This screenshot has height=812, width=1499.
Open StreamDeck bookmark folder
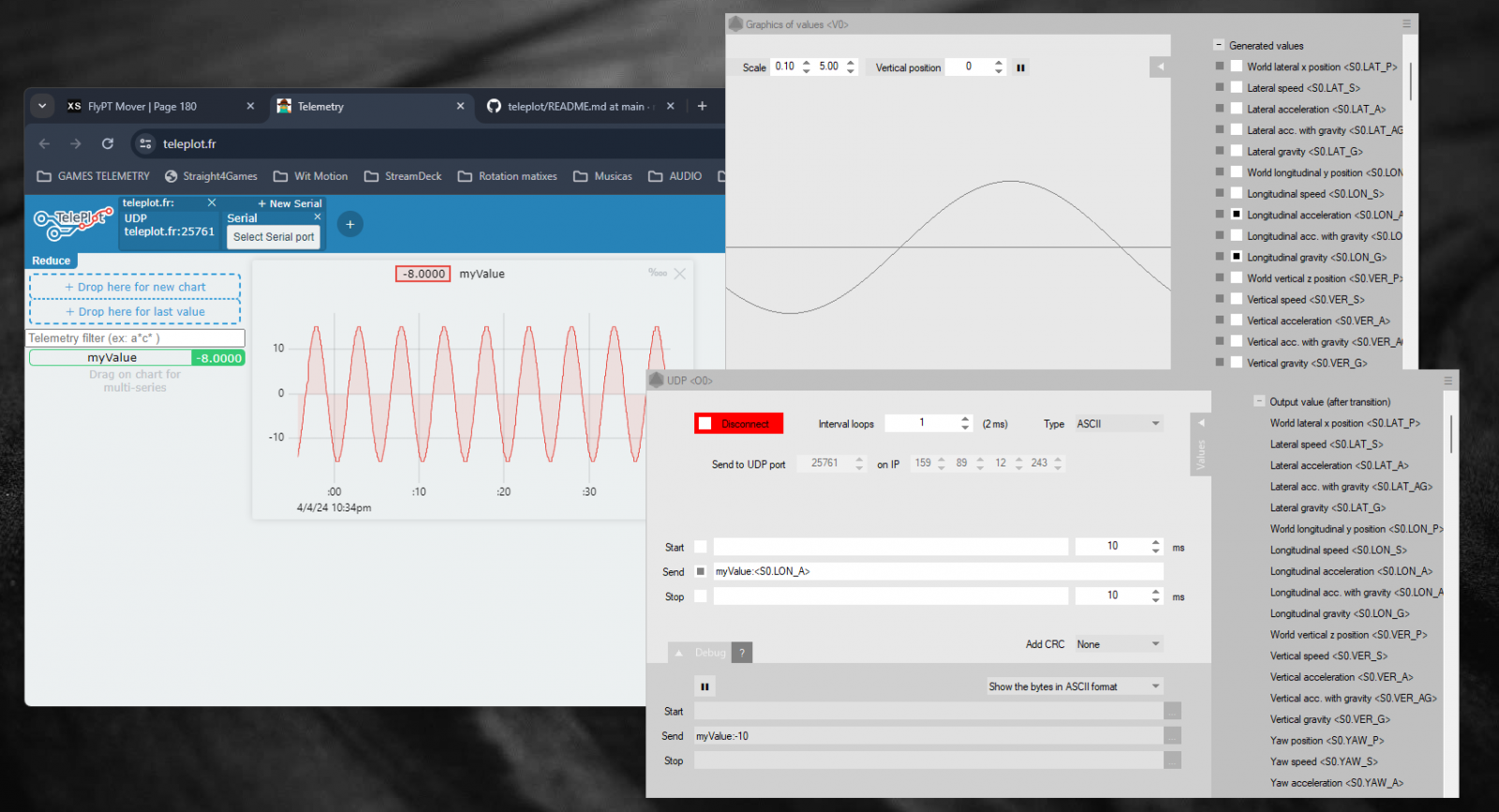click(403, 176)
